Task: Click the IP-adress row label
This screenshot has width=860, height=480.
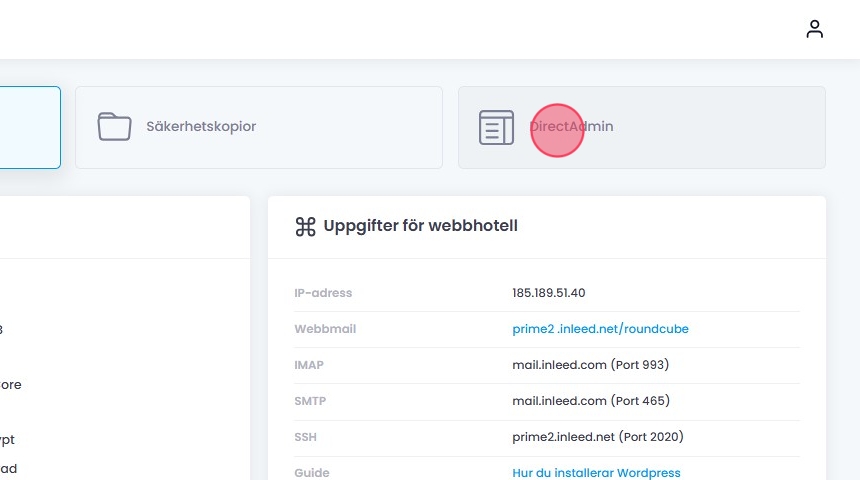Action: click(323, 293)
